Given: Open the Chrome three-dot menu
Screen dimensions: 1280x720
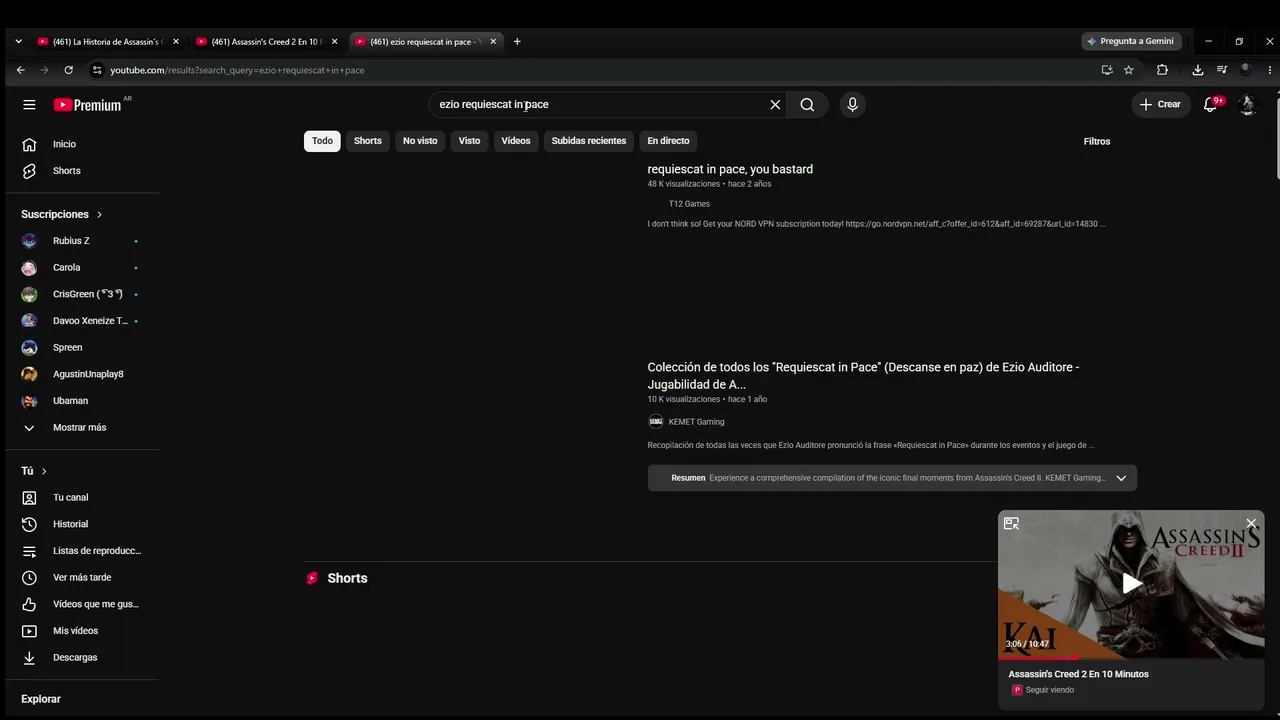Looking at the screenshot, I should coord(1270,70).
